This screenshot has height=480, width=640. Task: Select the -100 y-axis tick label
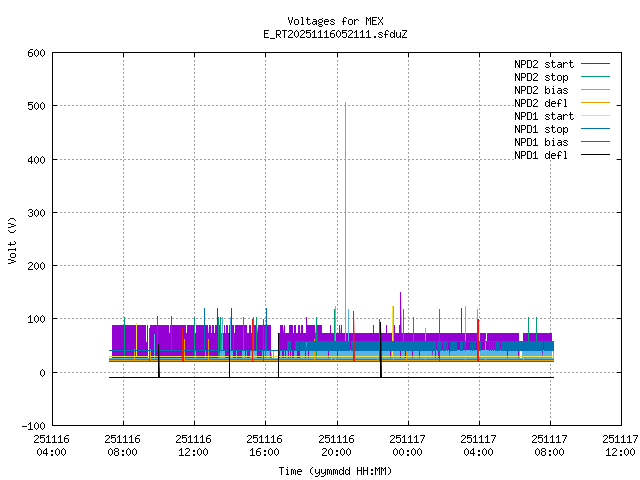point(32,425)
